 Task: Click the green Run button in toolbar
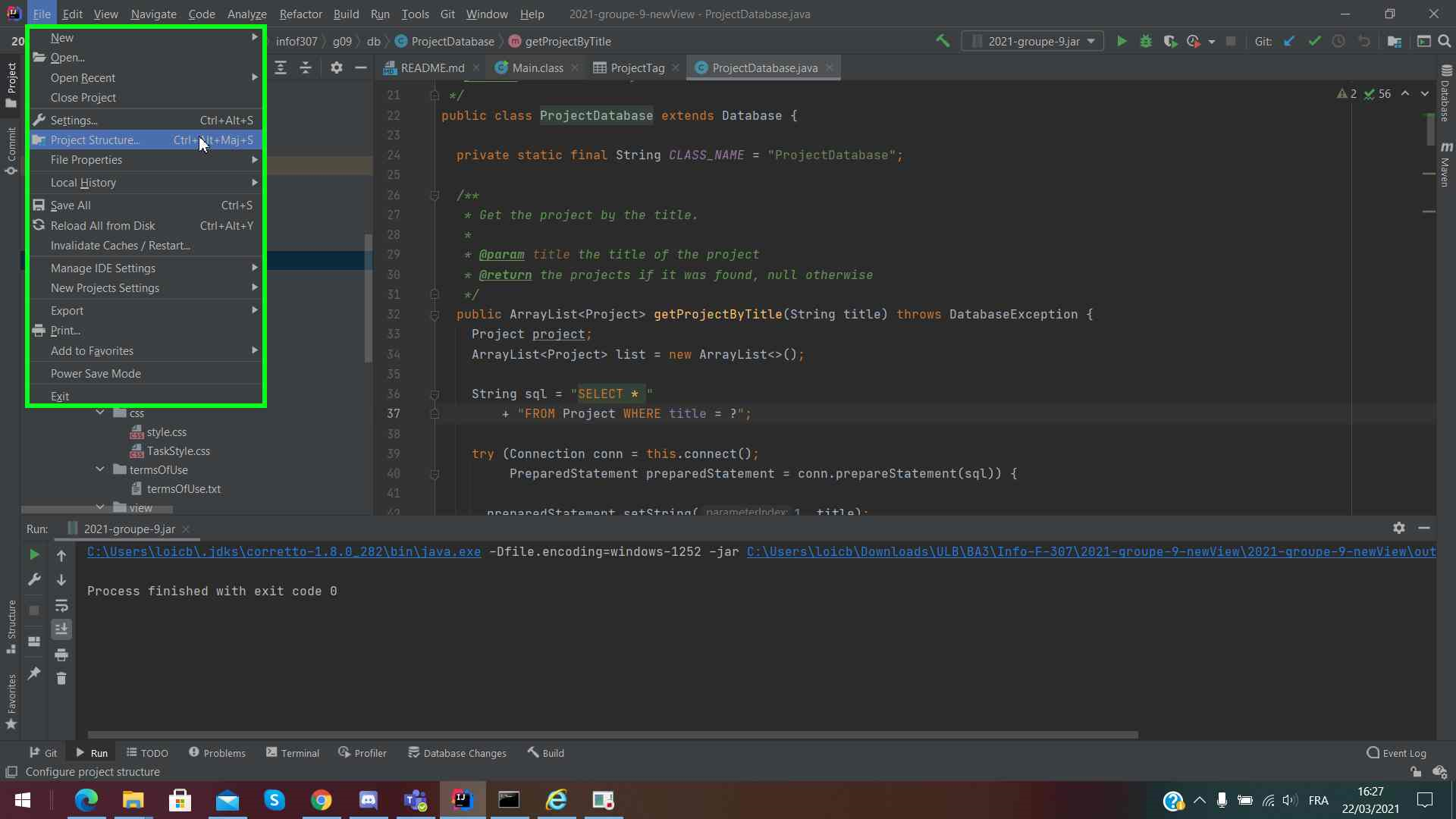[x=1122, y=42]
